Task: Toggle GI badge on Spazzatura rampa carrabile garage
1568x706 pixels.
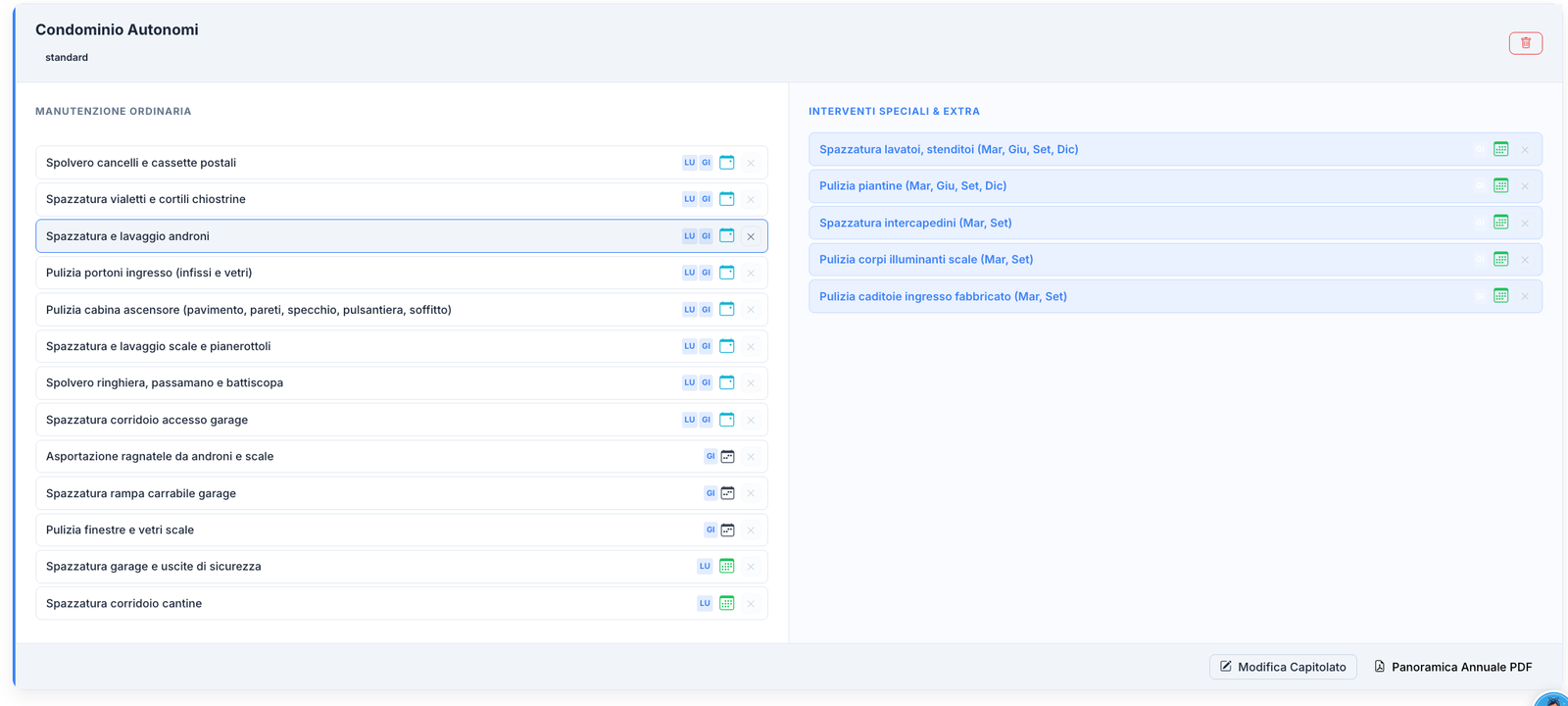Action: point(710,493)
